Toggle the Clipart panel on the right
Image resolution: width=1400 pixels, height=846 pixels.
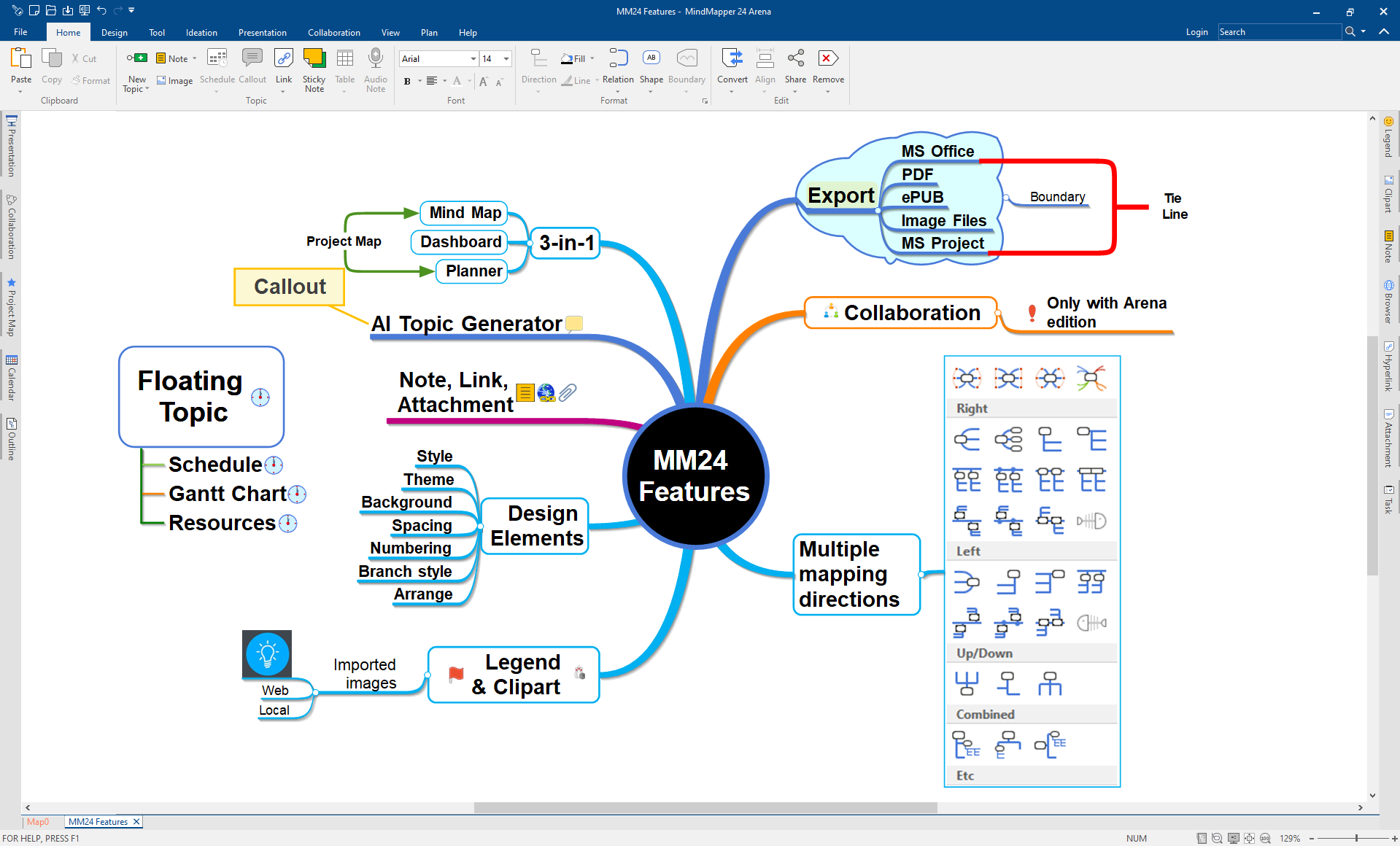[x=1388, y=194]
